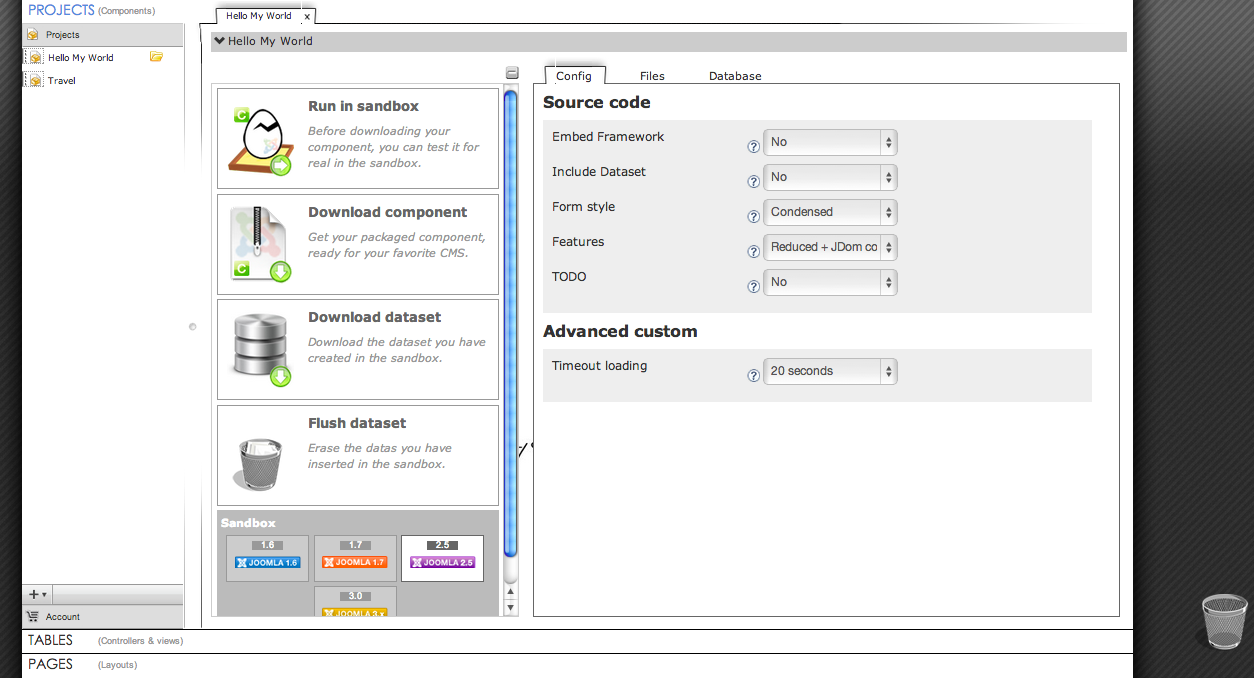Click the help icon for Form style
This screenshot has height=678, width=1254.
754,216
